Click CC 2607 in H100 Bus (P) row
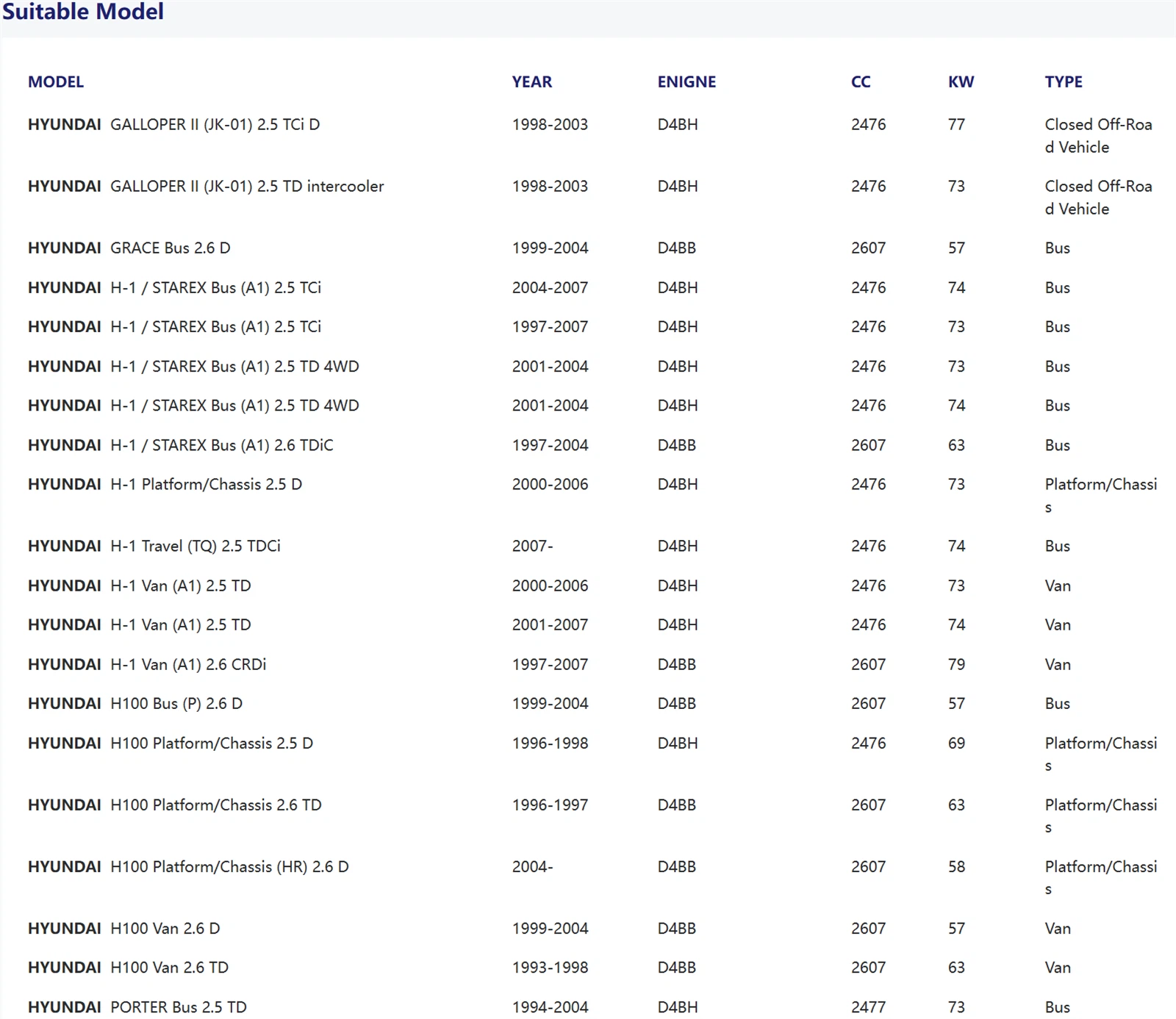This screenshot has width=1176, height=1019. tap(869, 704)
